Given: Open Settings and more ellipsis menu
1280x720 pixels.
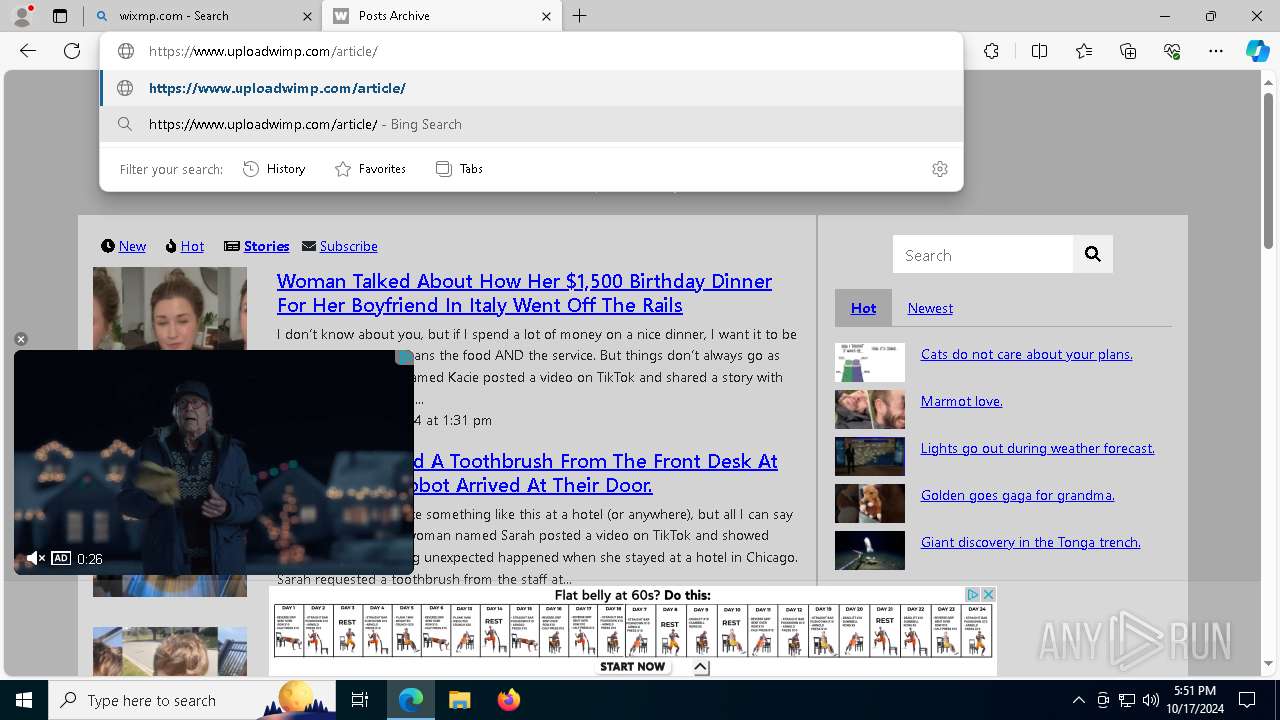Looking at the screenshot, I should (x=1216, y=51).
